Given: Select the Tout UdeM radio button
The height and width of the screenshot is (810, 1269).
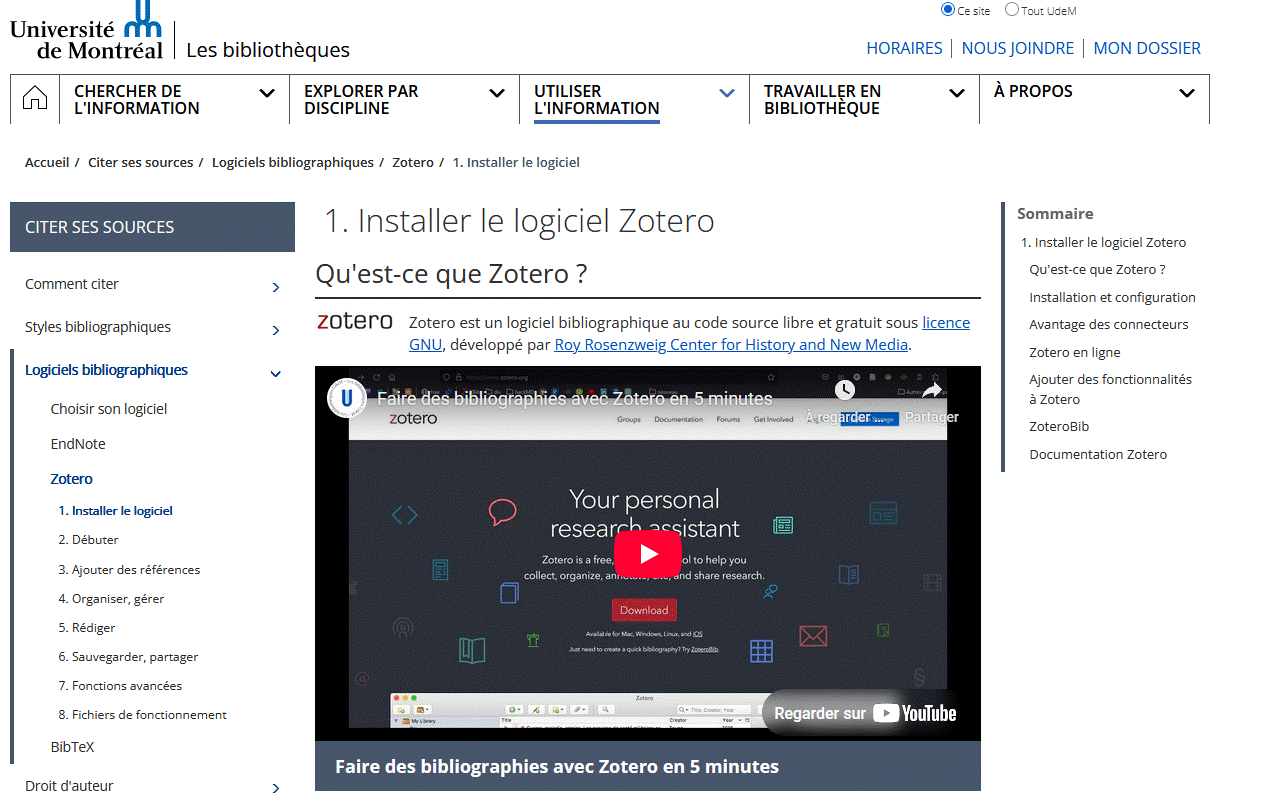Looking at the screenshot, I should click(x=1012, y=9).
